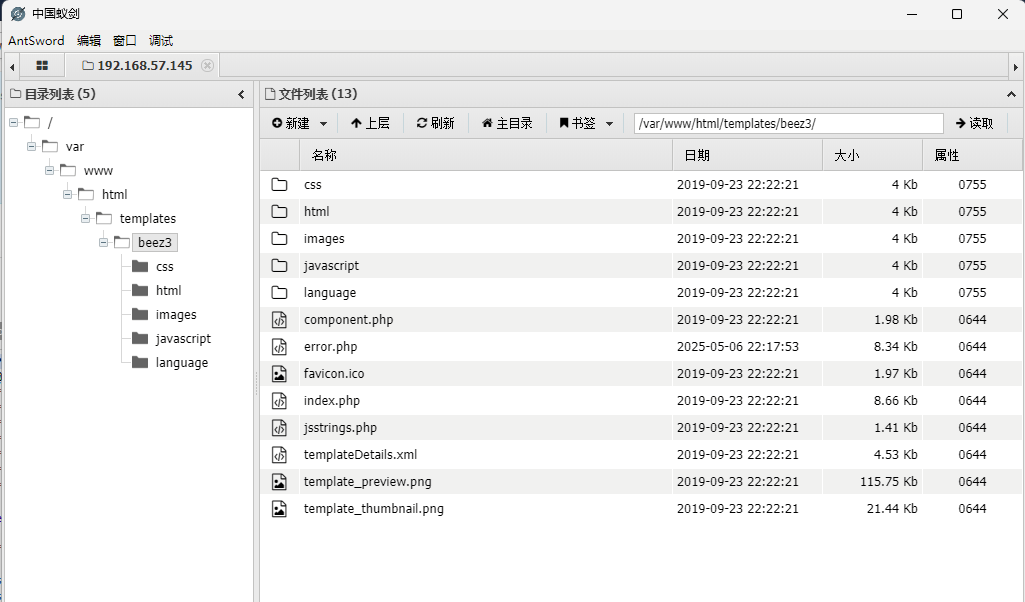Select language folder icon in tree

(140, 362)
